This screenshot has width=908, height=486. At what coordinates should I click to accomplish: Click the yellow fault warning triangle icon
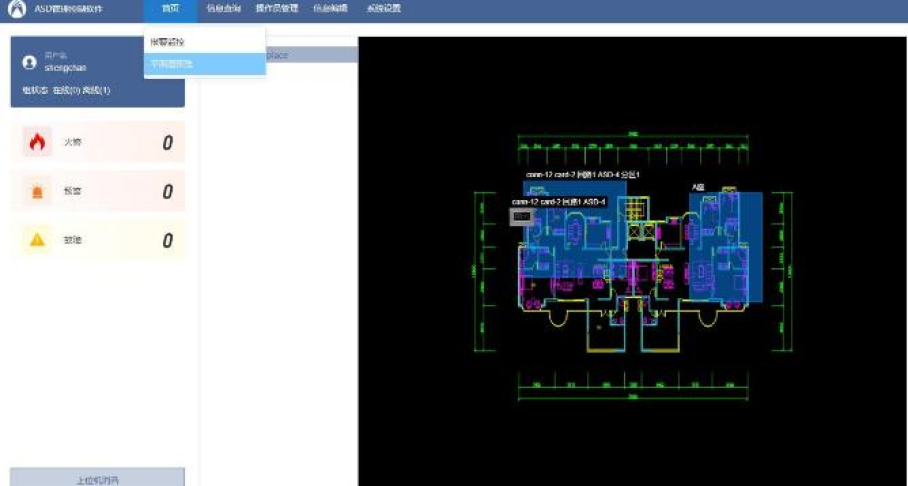[37, 240]
